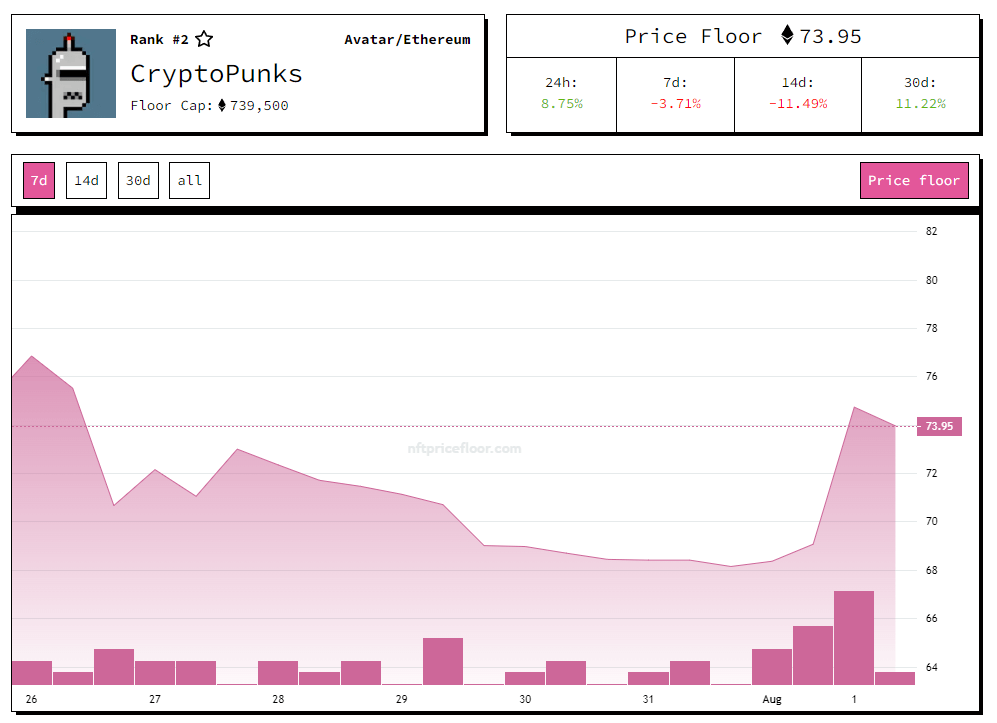The height and width of the screenshot is (723, 997).
Task: Click the 7d change value -3.71%
Action: pyautogui.click(x=675, y=103)
